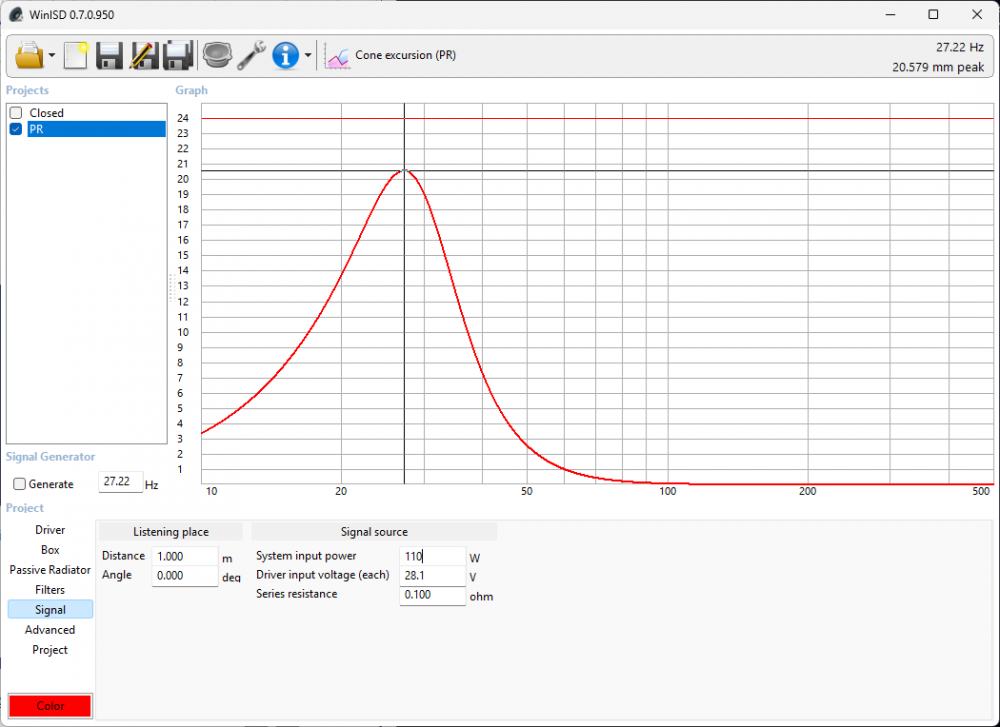Image resolution: width=1000 pixels, height=727 pixels.
Task: Uncheck the PR project checkbox
Action: pyautogui.click(x=16, y=129)
